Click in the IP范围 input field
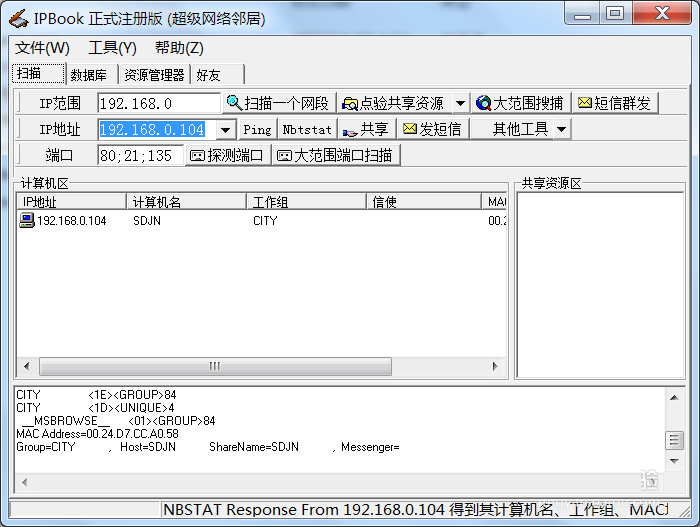 [x=159, y=104]
